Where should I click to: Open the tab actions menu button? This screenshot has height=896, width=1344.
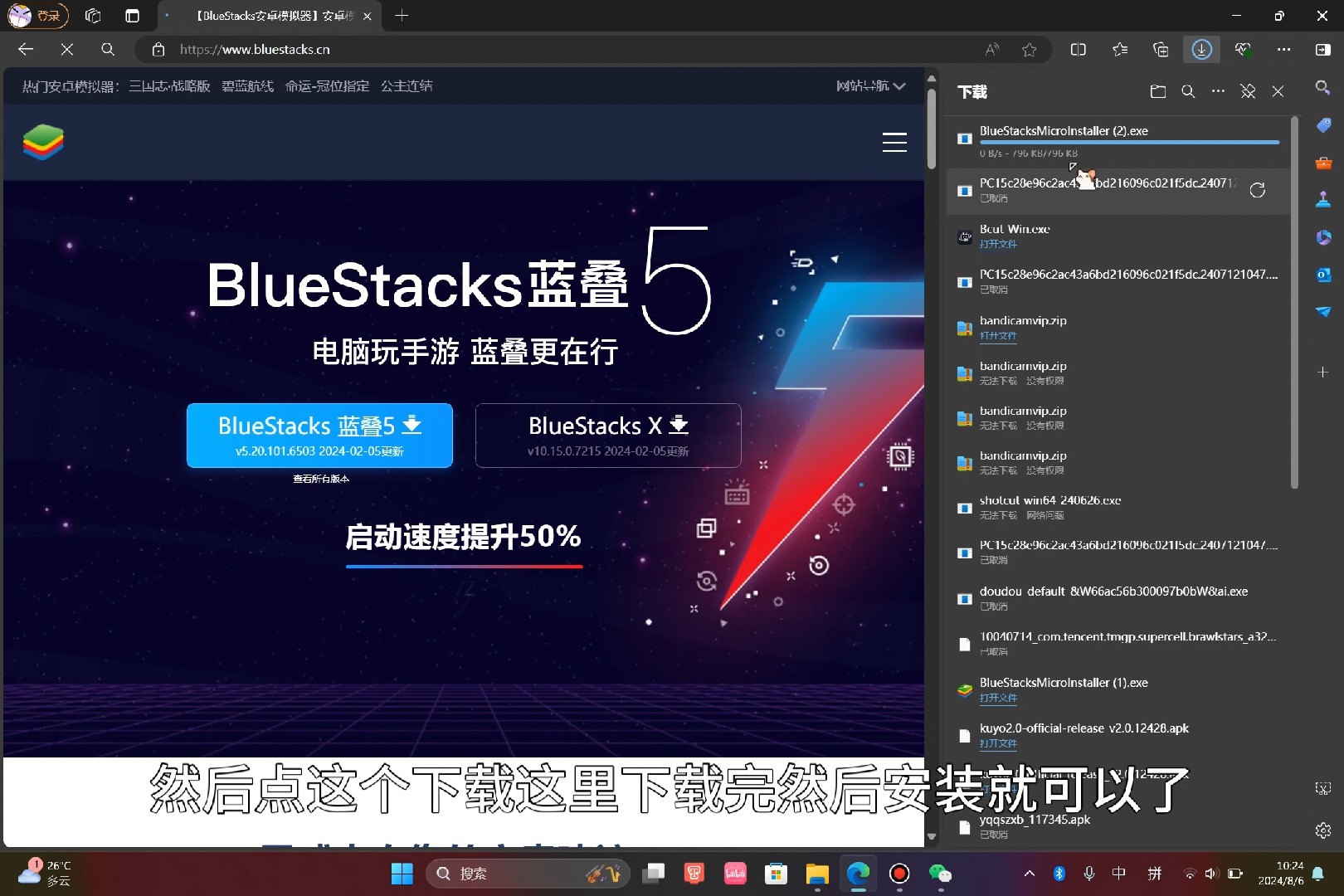(132, 16)
